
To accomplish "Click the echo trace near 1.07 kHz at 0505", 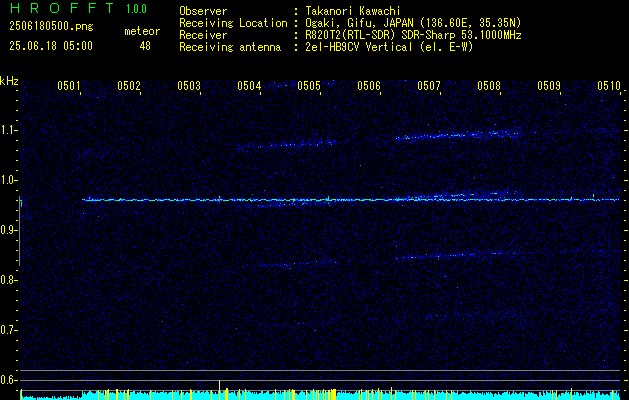I will pyautogui.click(x=287, y=144).
